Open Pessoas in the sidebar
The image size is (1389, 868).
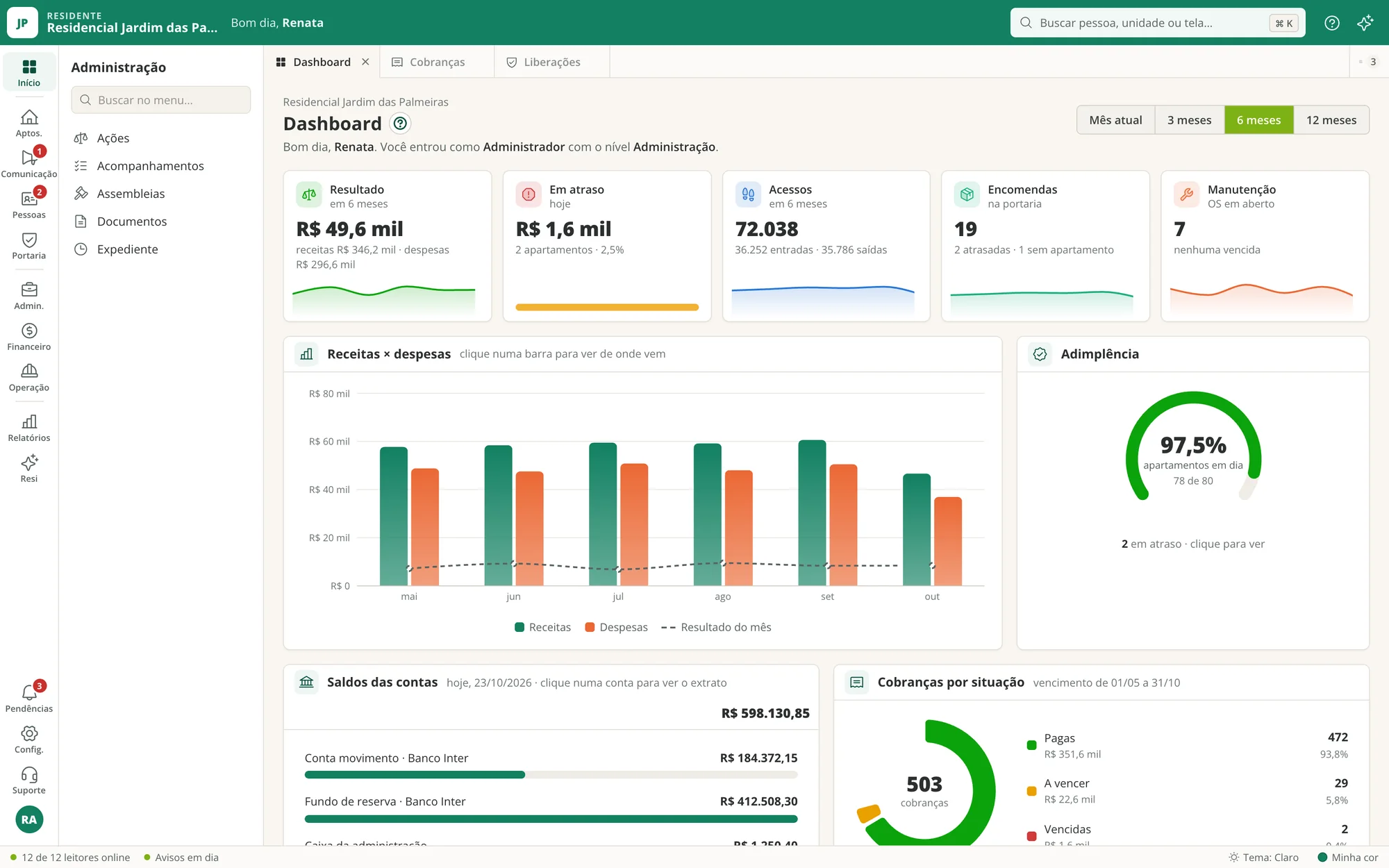tap(28, 205)
